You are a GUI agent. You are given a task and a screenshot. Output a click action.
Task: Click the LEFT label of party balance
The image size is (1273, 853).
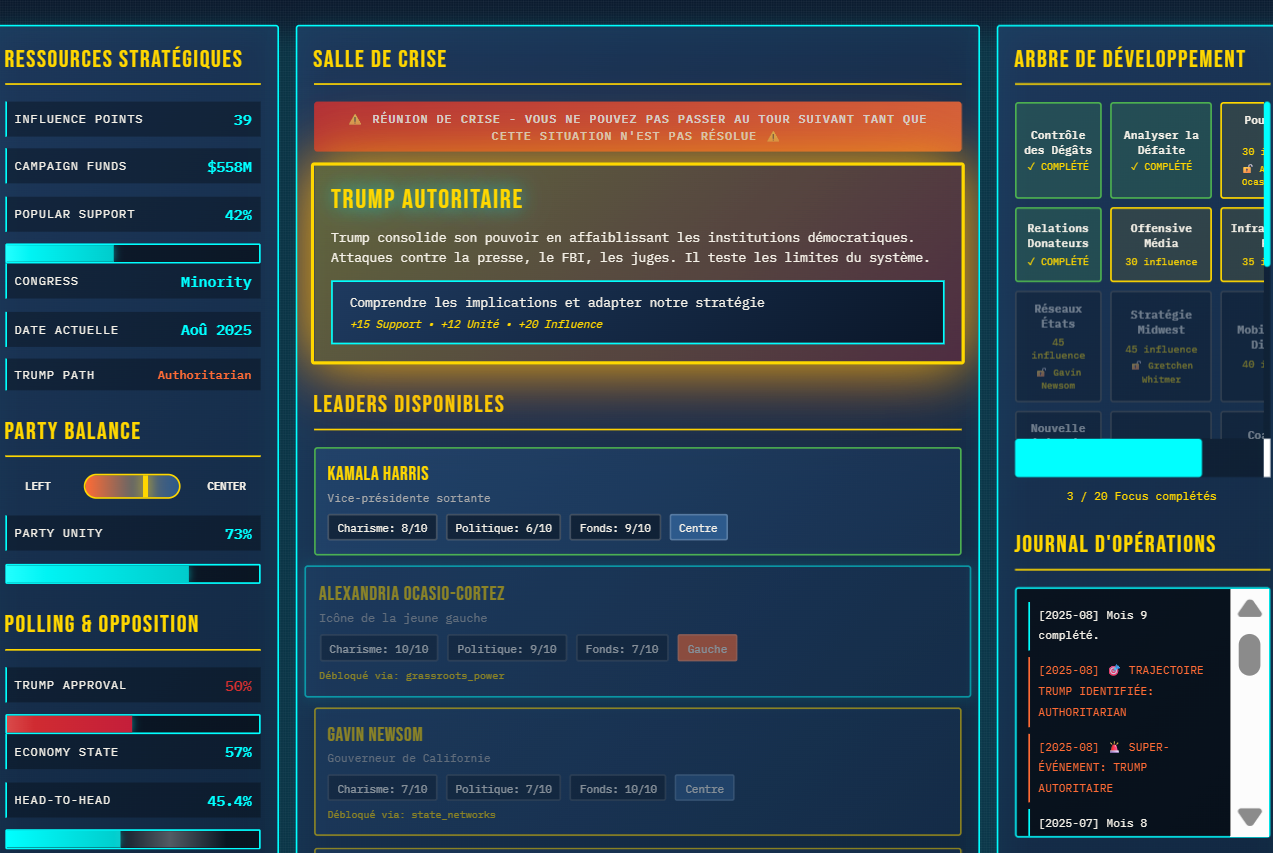[38, 486]
